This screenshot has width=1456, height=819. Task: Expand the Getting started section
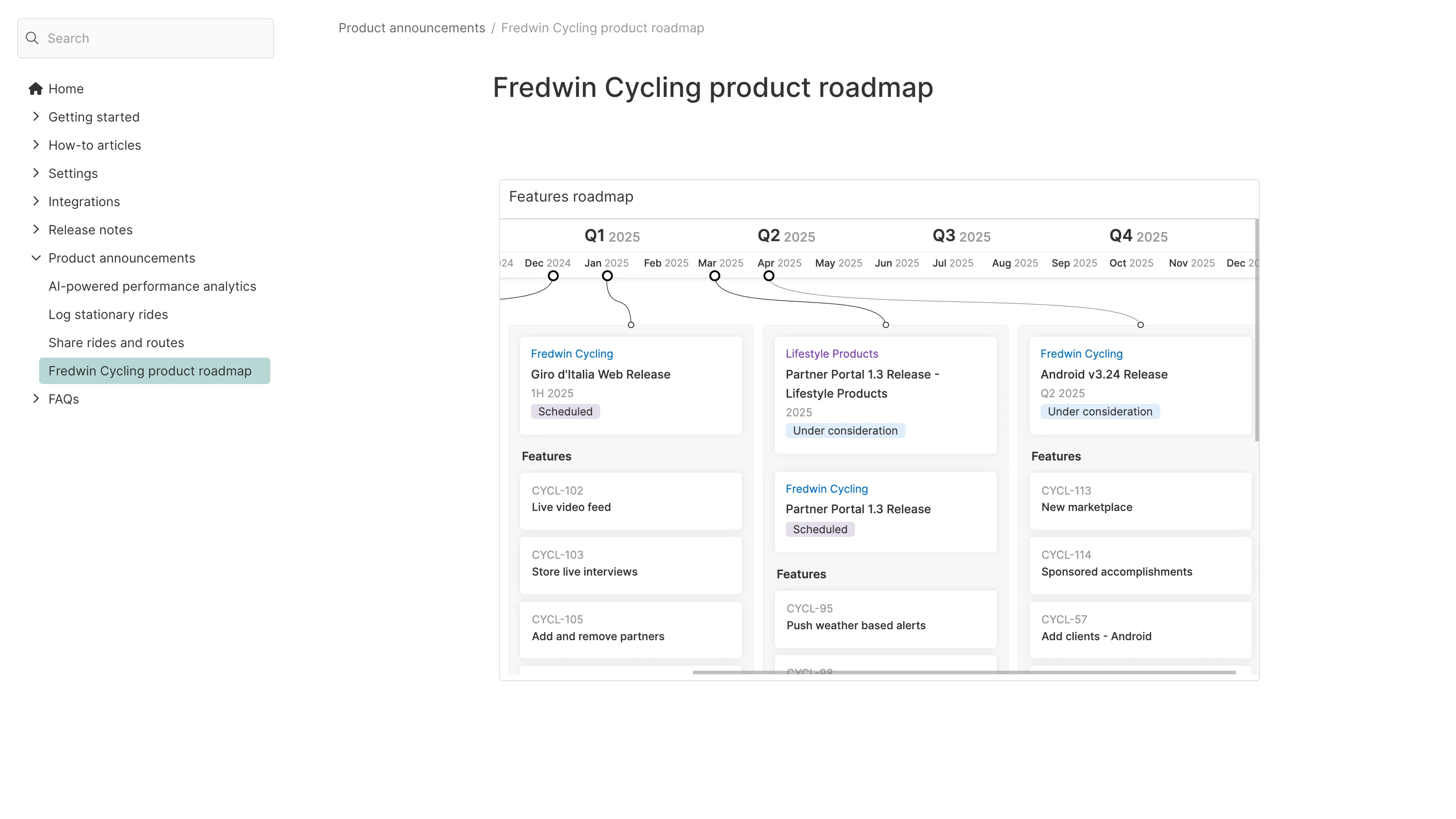(36, 116)
